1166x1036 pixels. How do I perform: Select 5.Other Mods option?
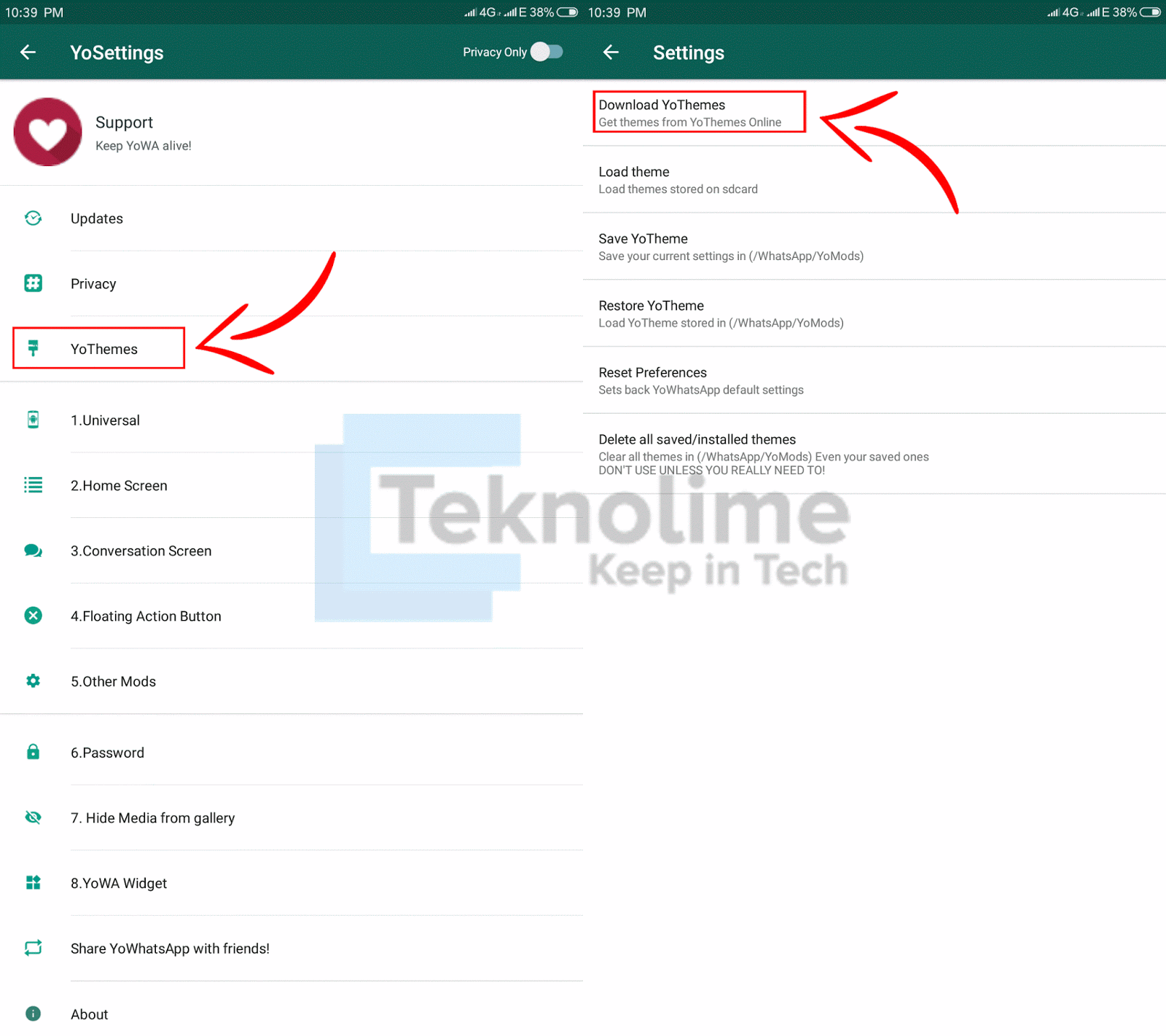tap(291, 681)
